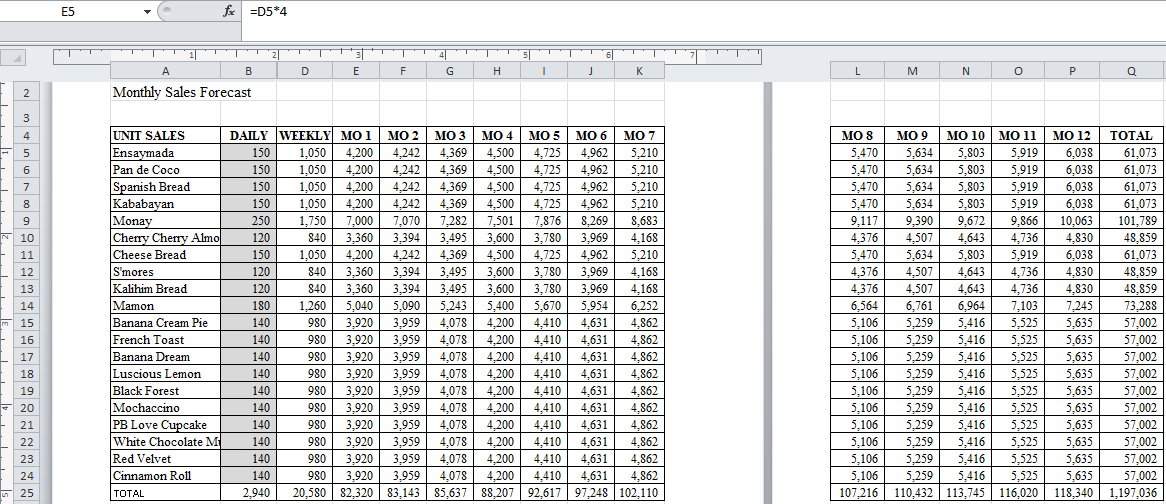The height and width of the screenshot is (504, 1166).
Task: Select the Black Forest cell
Action: [165, 391]
